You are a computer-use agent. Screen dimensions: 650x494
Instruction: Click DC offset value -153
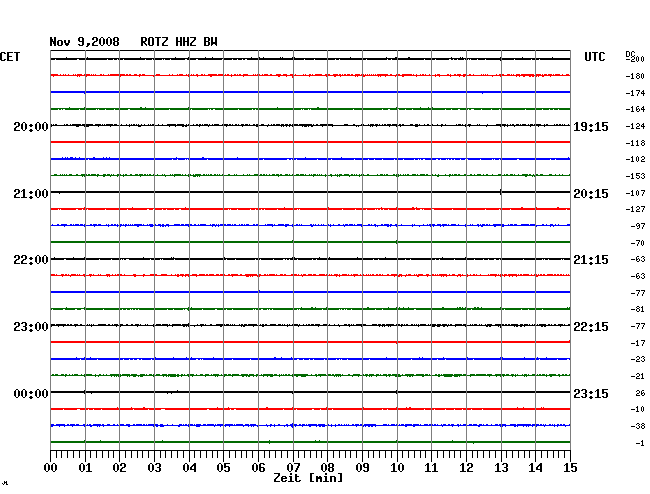[635, 177]
